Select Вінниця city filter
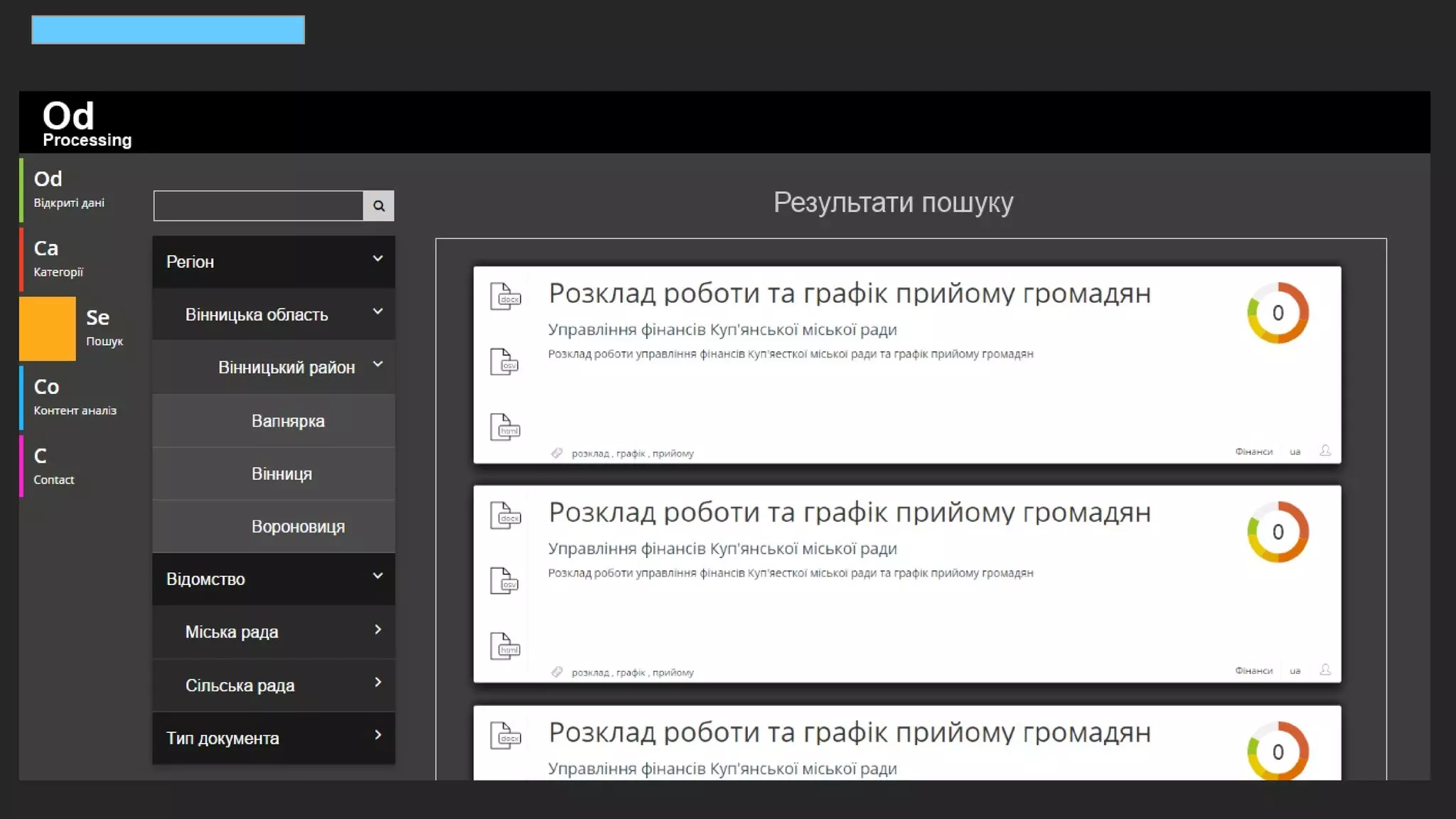 282,474
